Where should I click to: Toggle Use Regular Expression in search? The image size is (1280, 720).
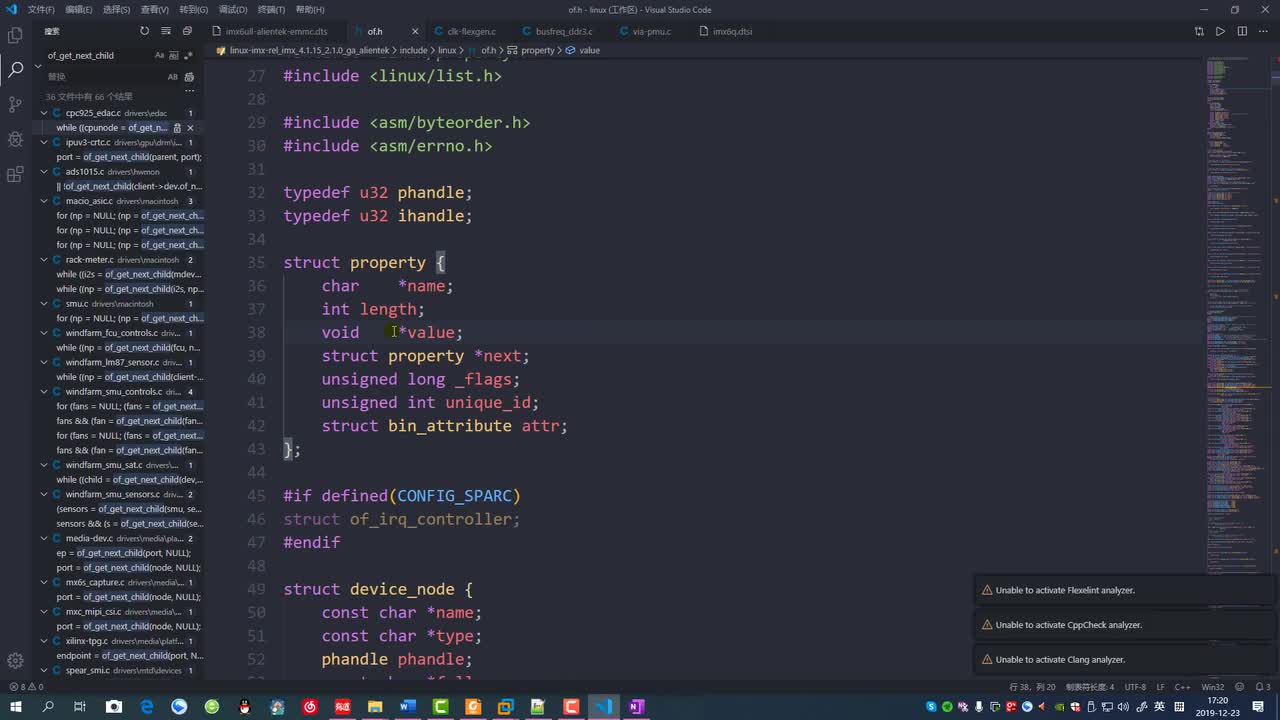click(x=188, y=56)
